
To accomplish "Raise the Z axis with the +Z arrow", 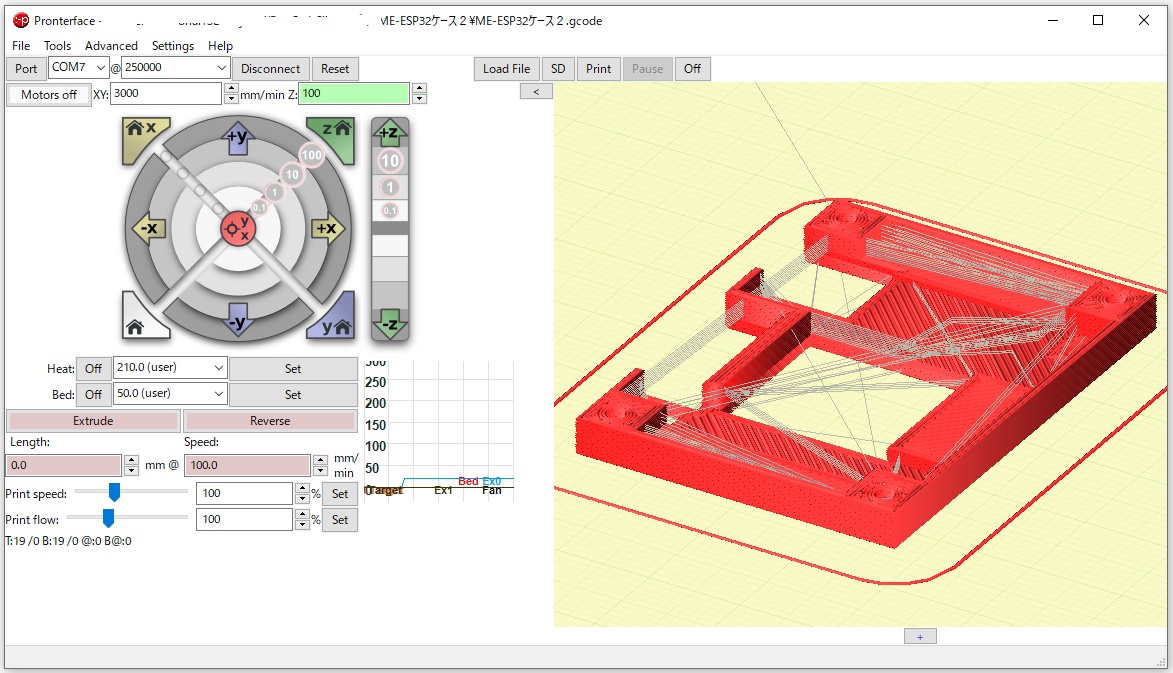I will (x=390, y=133).
